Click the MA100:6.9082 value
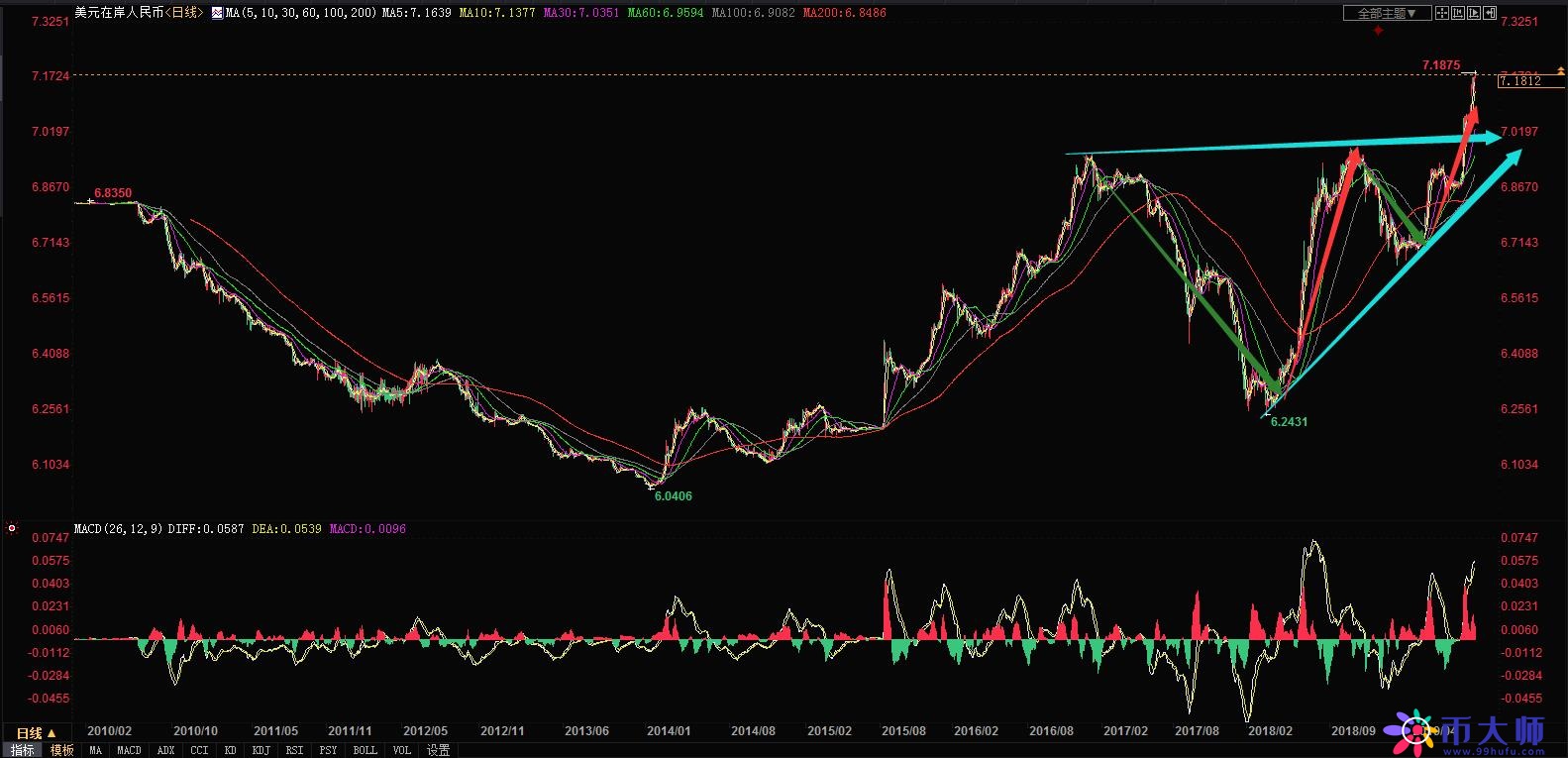Image resolution: width=1568 pixels, height=758 pixels. [x=753, y=13]
